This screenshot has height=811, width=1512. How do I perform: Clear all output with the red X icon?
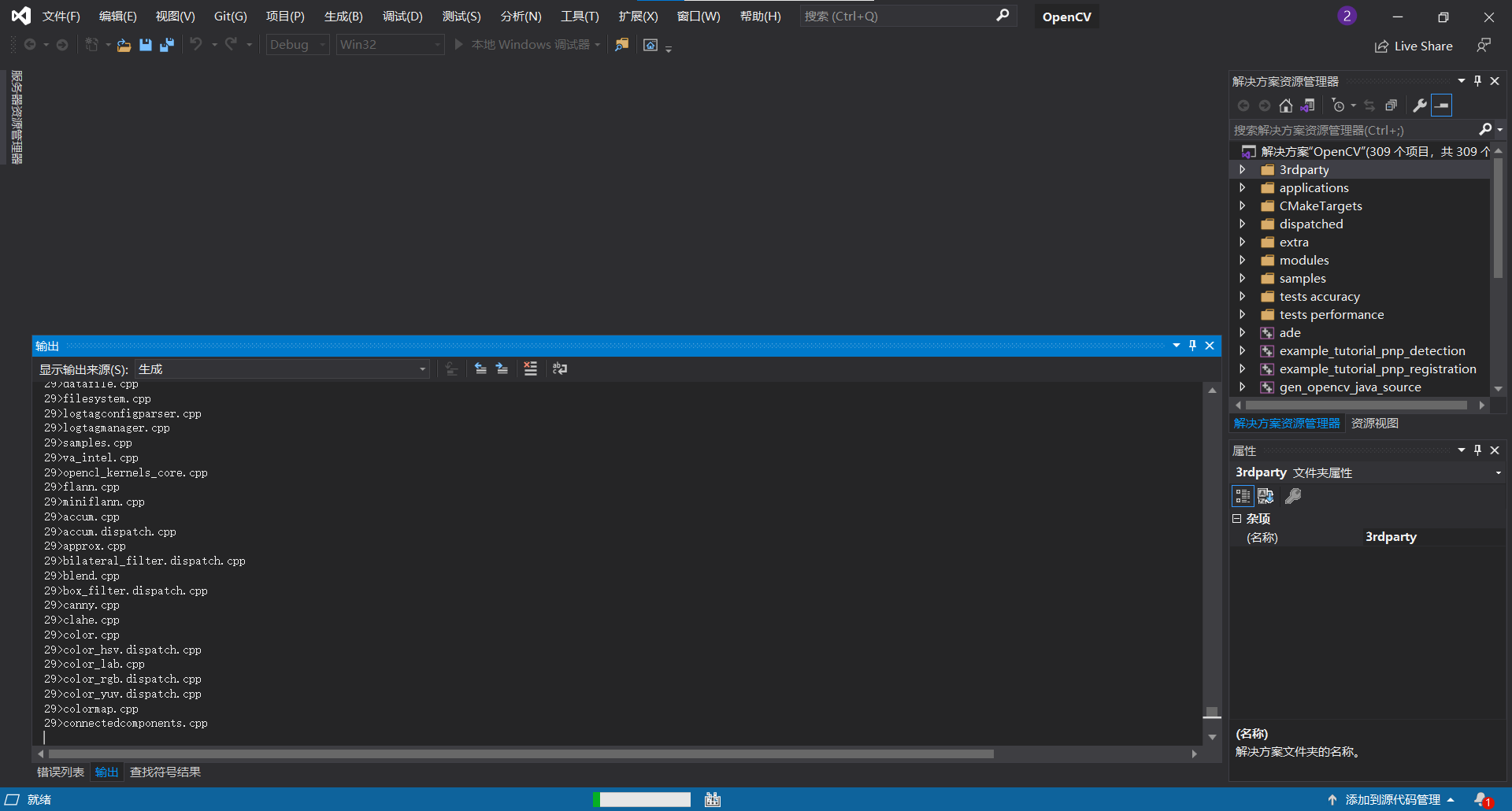531,368
